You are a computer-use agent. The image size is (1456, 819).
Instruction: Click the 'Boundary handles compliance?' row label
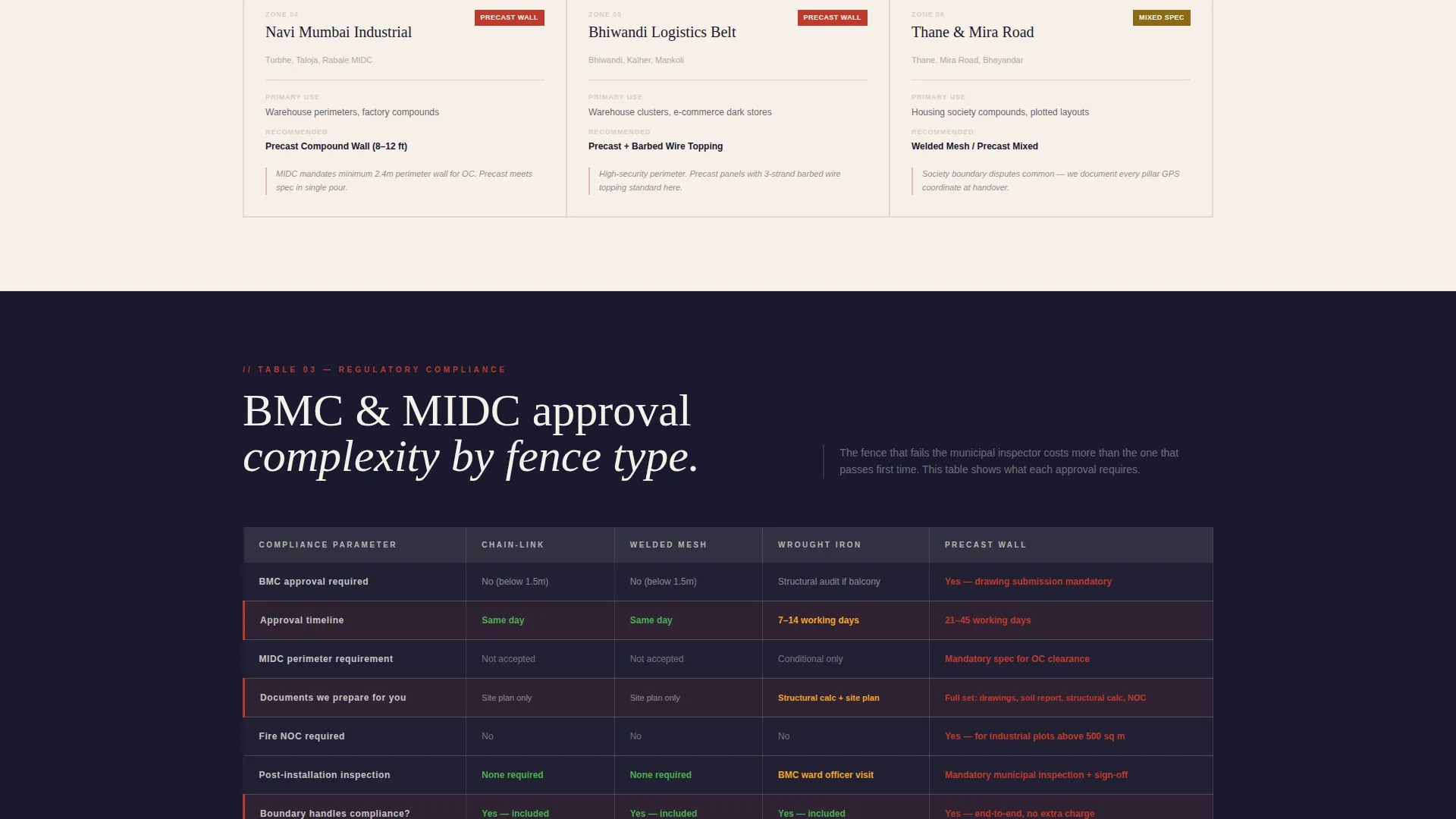(334, 813)
